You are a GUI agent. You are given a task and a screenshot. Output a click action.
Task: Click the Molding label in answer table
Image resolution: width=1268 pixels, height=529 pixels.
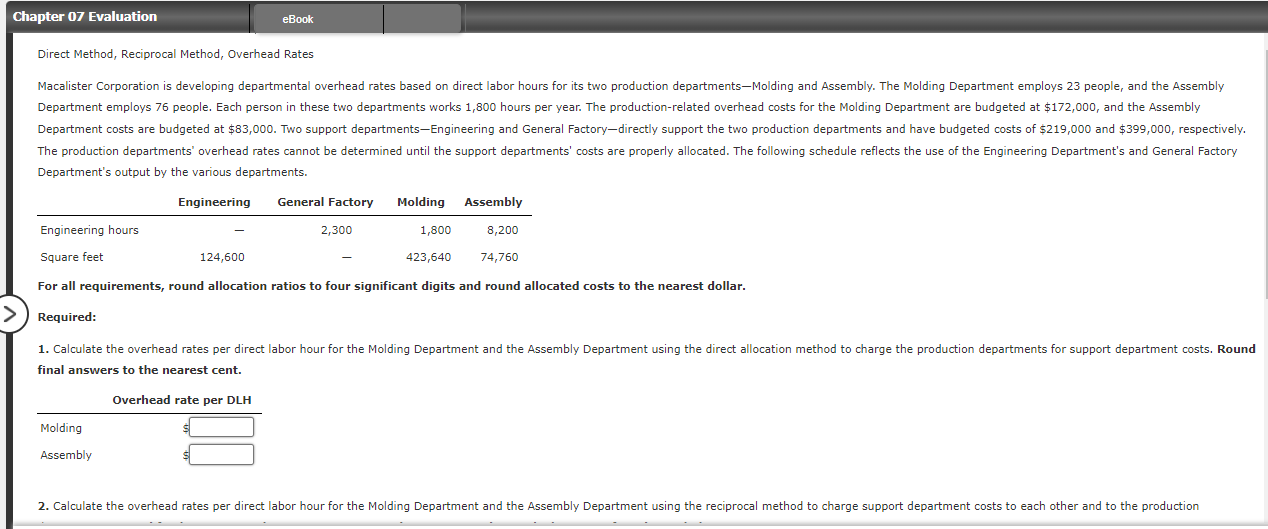61,428
